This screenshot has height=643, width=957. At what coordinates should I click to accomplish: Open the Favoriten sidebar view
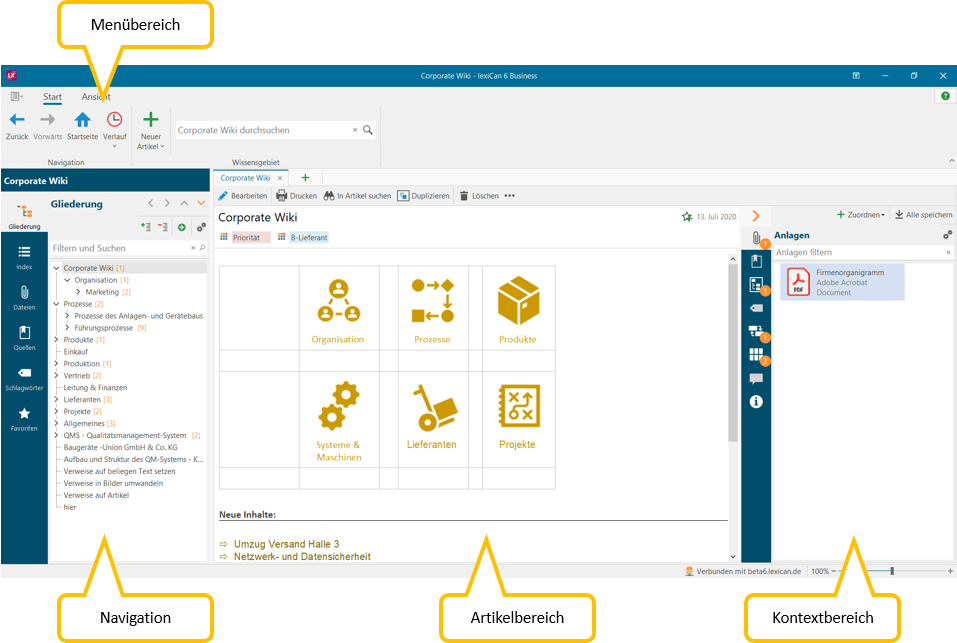click(x=24, y=419)
